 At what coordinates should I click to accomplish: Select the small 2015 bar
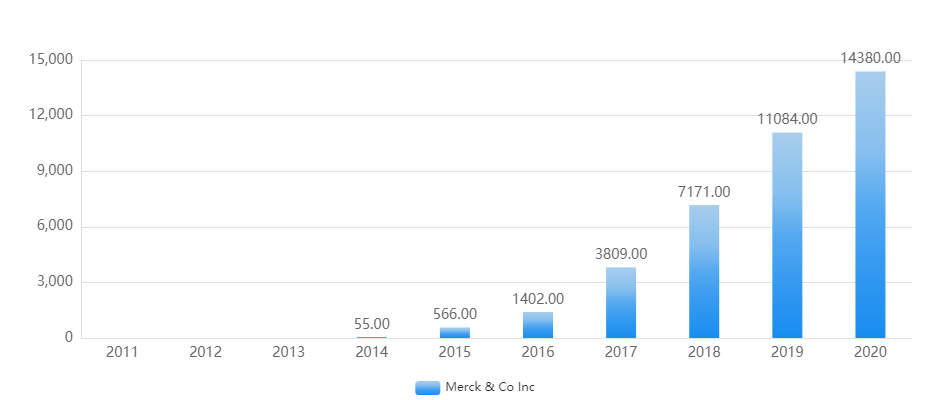pyautogui.click(x=455, y=333)
